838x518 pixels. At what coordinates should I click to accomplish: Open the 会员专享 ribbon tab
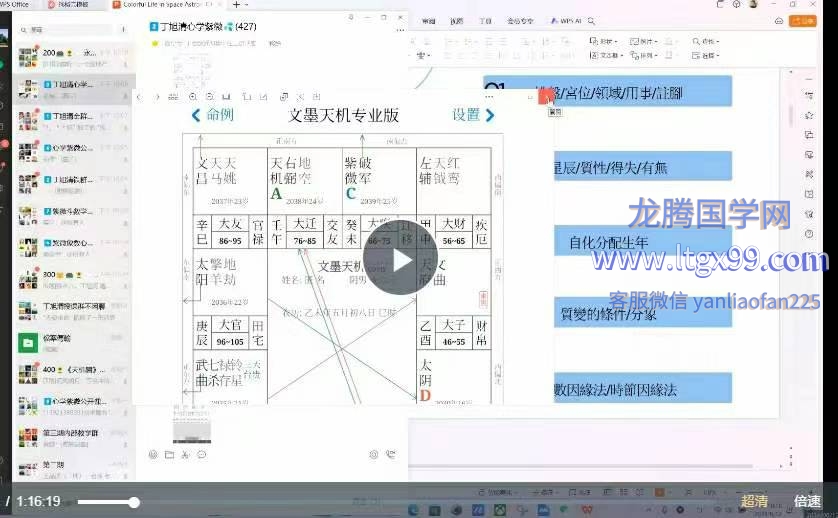(x=519, y=21)
